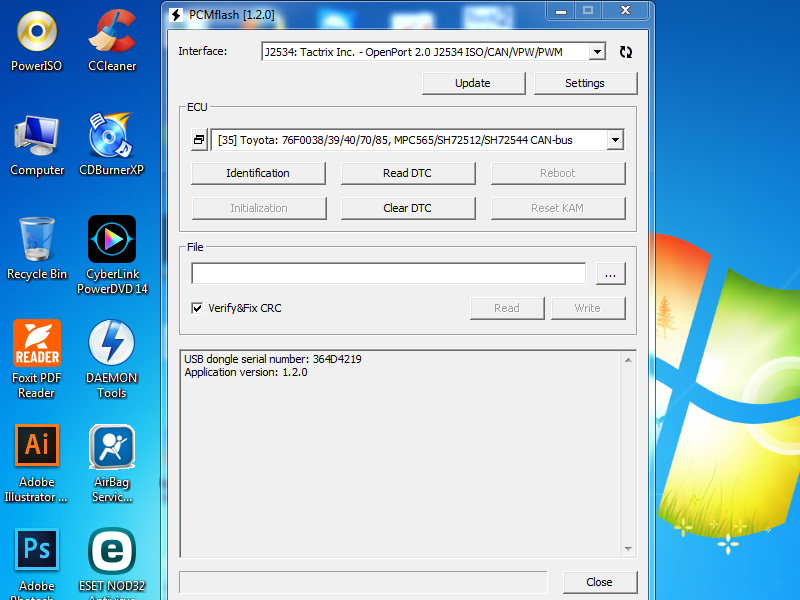The image size is (800, 600).
Task: Click the Update button
Action: point(473,83)
